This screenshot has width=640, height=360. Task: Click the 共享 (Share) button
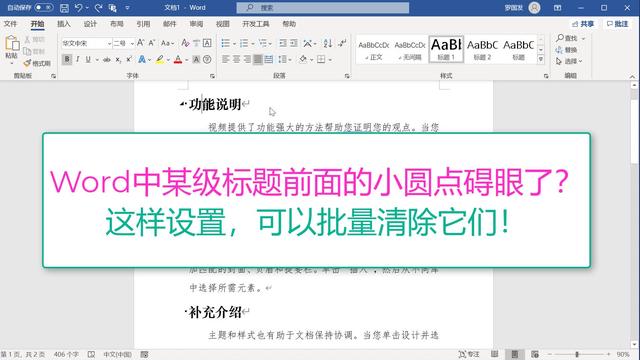point(583,24)
